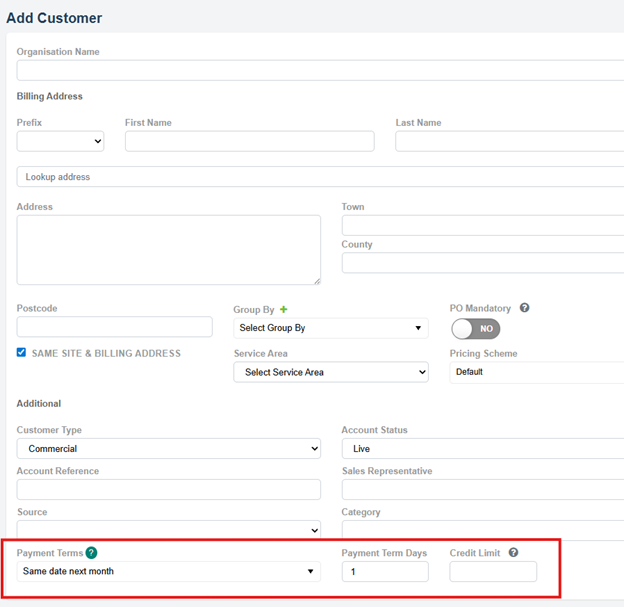Open the Payment Terms dropdown
Screen dimensions: 624x607
pos(168,572)
